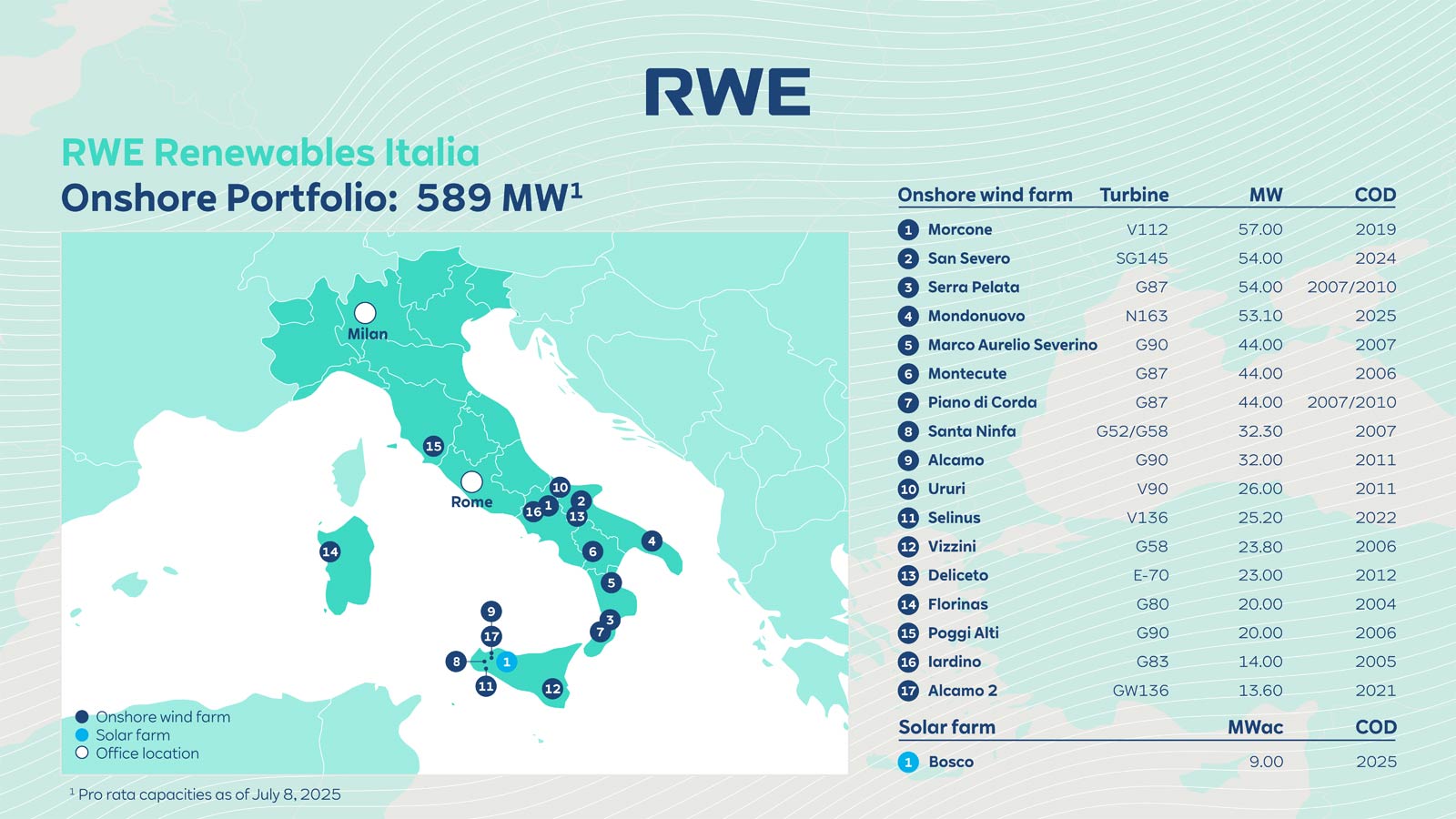Select map marker 4 in Puglia

[652, 541]
